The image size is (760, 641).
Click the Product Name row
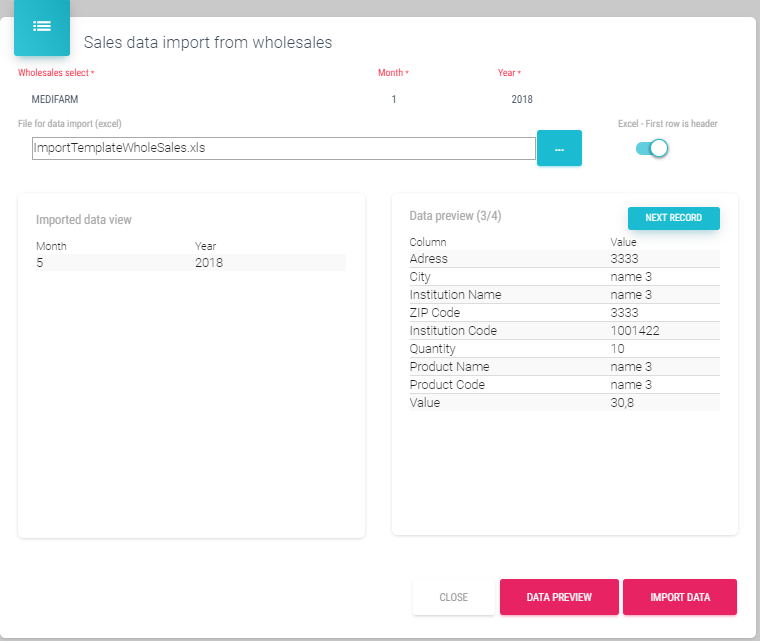tap(564, 367)
